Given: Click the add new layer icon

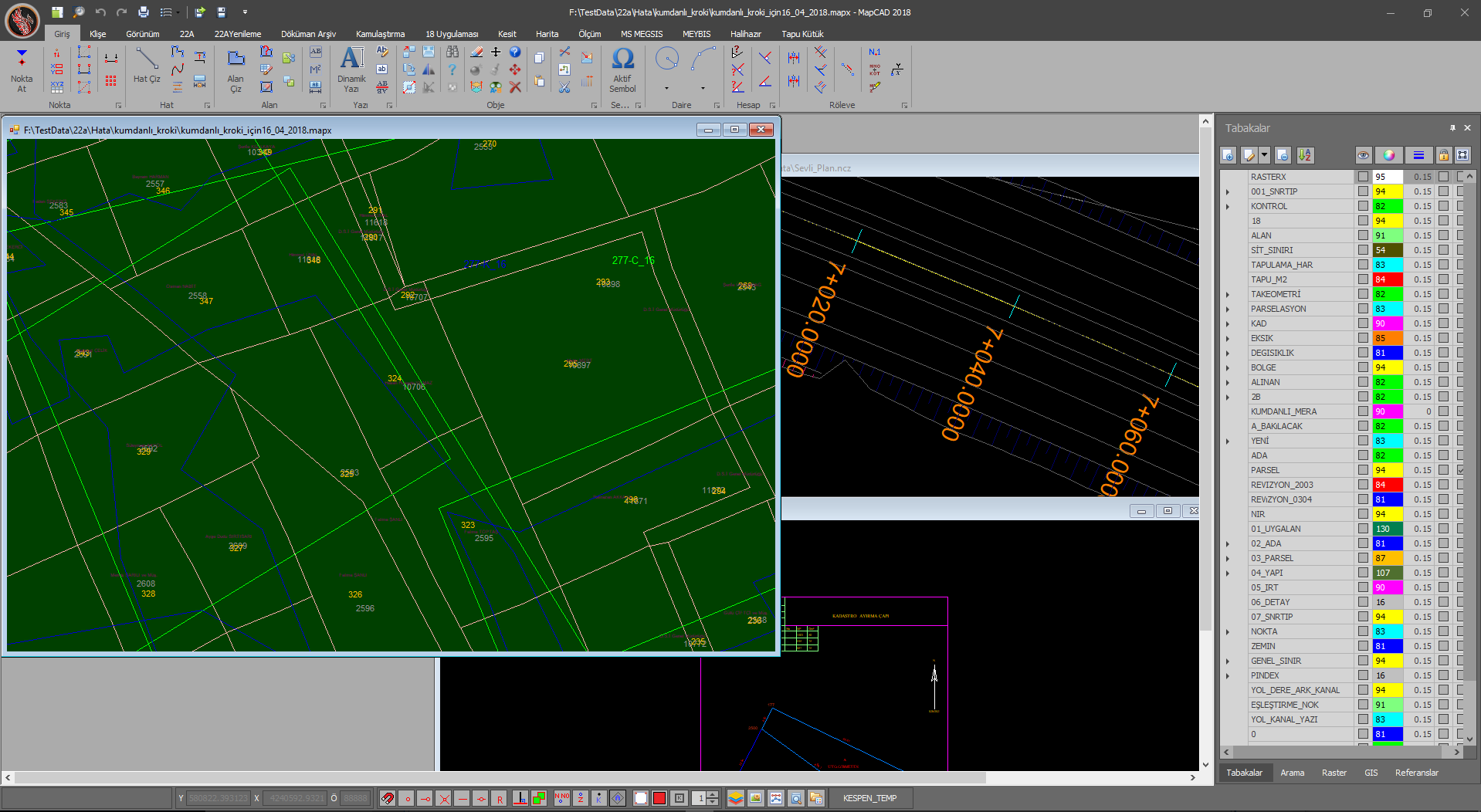Looking at the screenshot, I should tap(1229, 155).
